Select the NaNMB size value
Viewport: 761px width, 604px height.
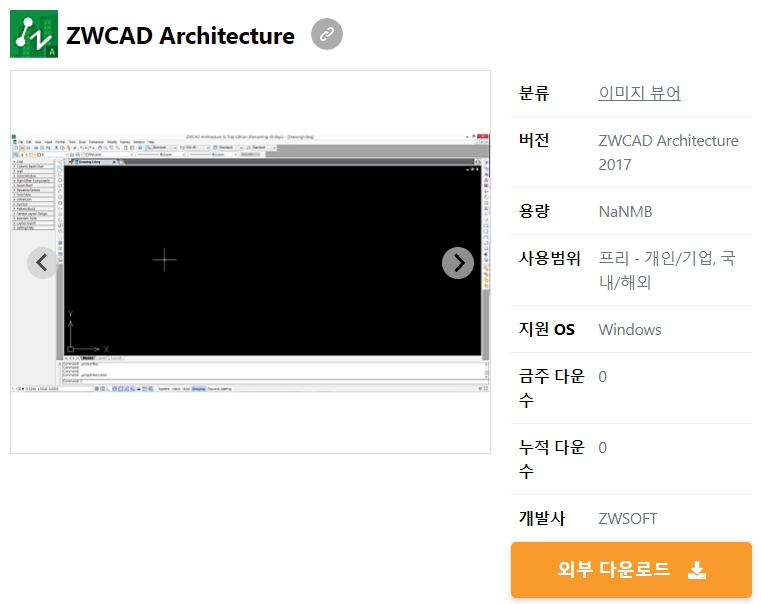point(625,212)
